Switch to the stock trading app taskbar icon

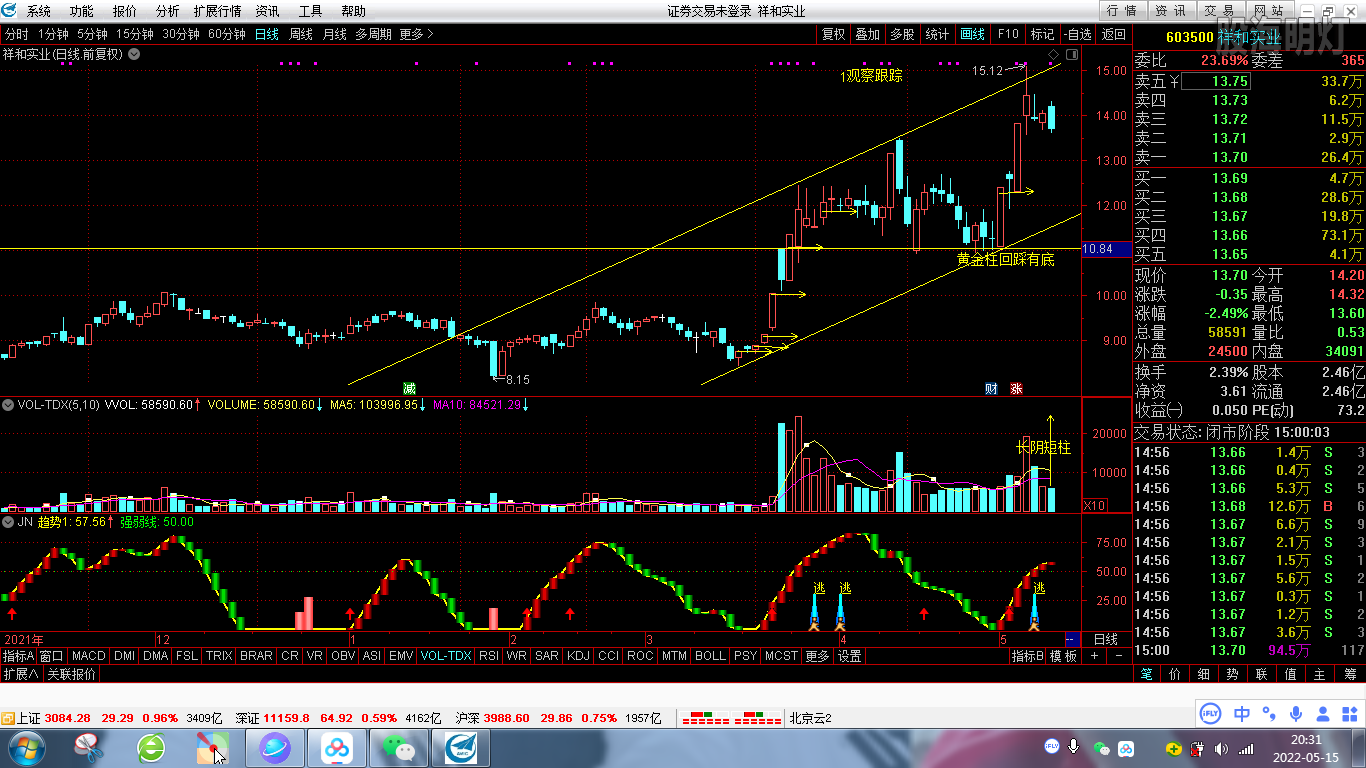pos(460,748)
